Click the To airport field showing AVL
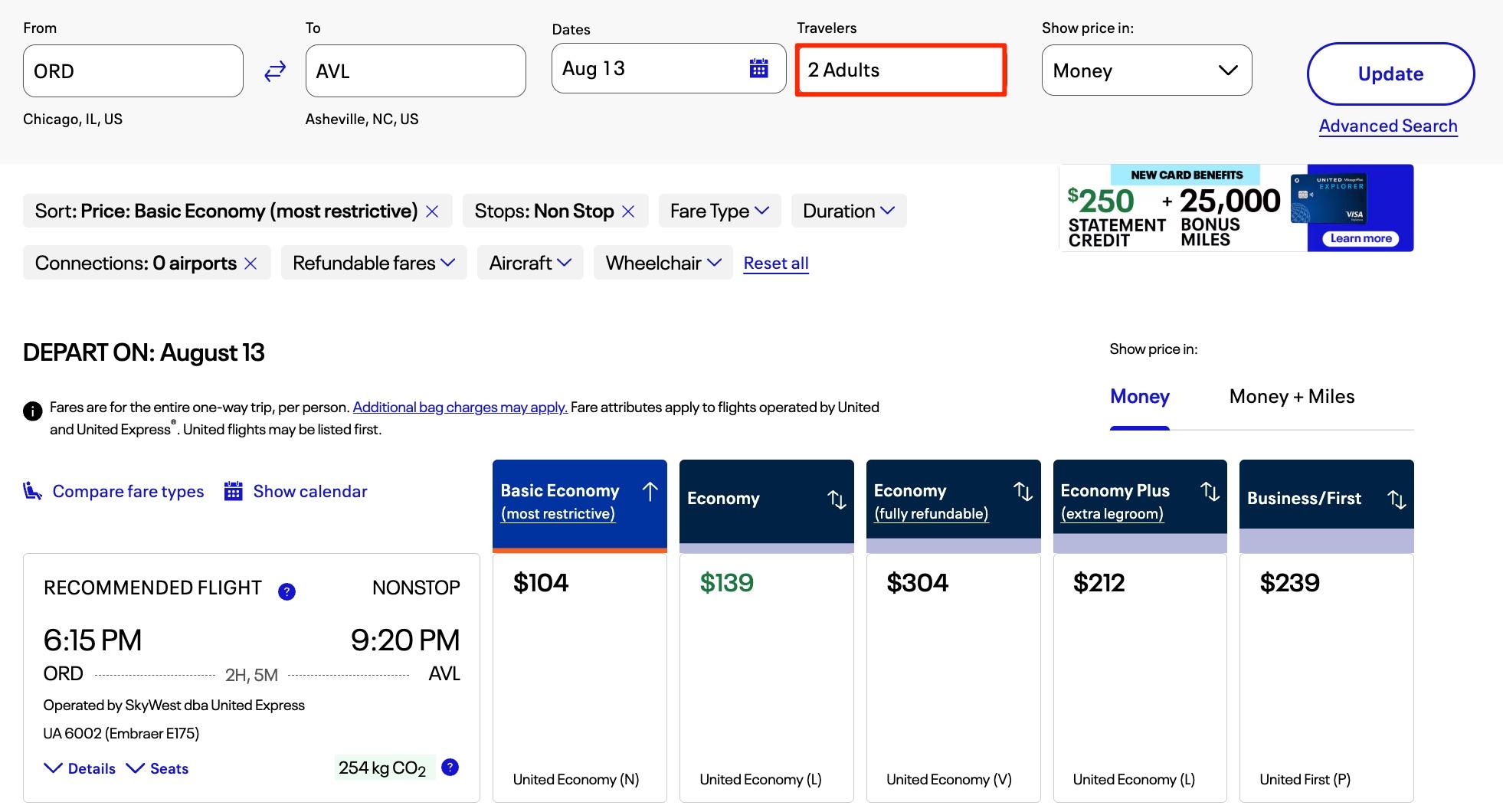Viewport: 1503px width, 812px height. click(415, 70)
